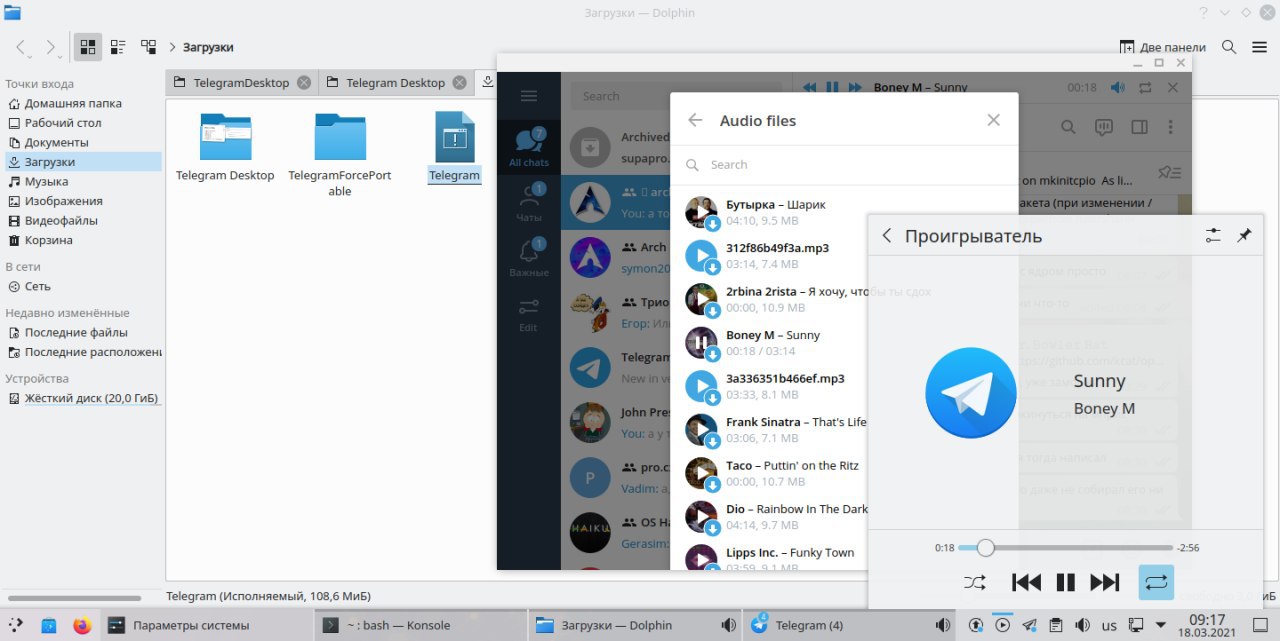The image size is (1280, 641).
Task: Go back in Проигрыватель widget header
Action: point(886,236)
